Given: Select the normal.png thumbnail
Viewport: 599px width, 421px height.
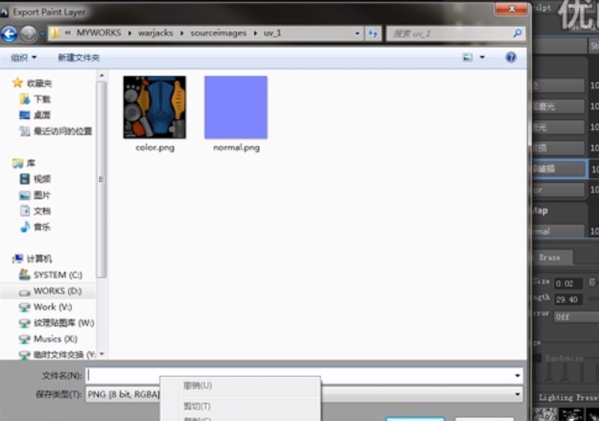Looking at the screenshot, I should [x=236, y=107].
